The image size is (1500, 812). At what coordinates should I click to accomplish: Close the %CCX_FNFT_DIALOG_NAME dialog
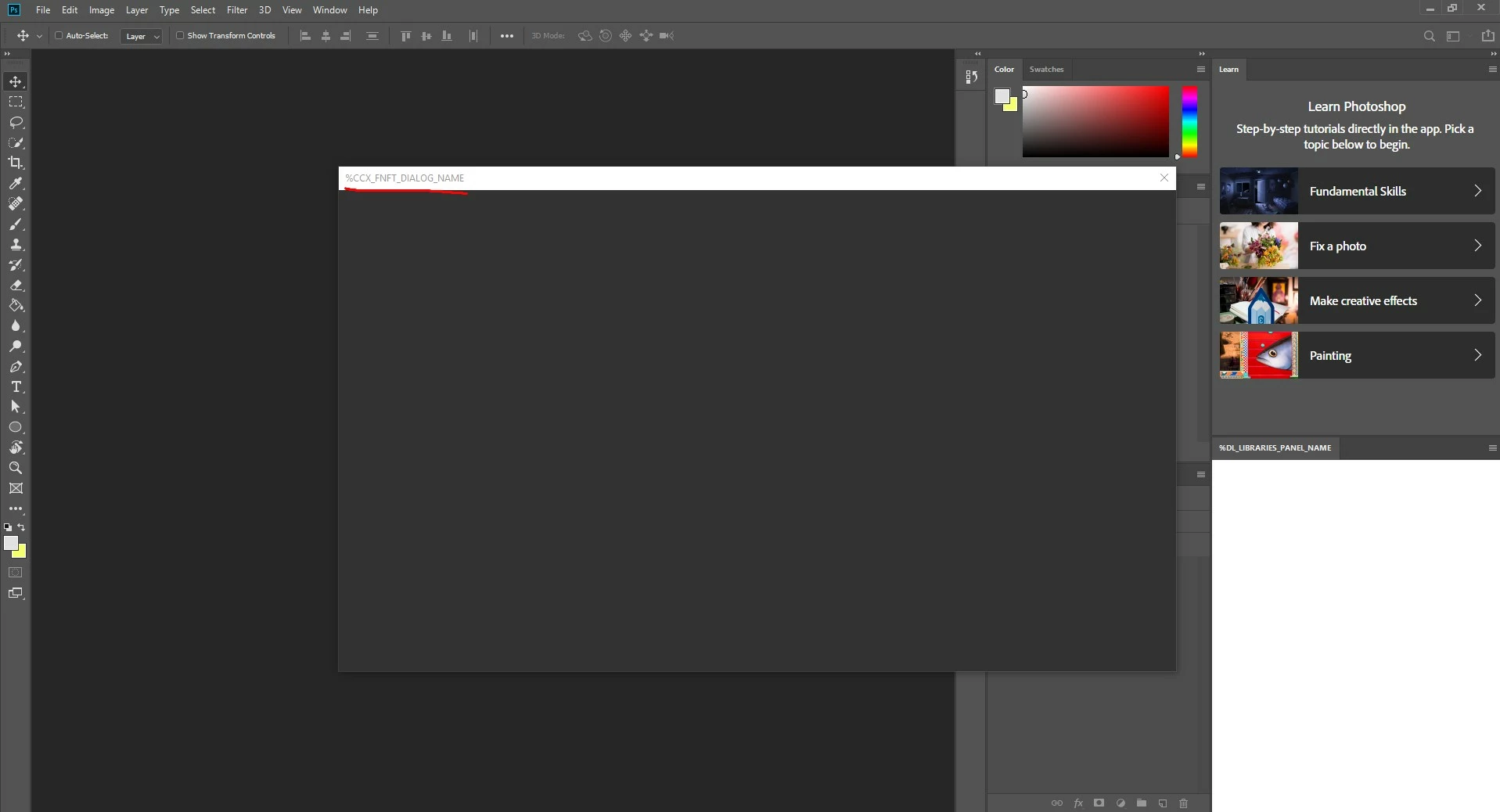(1164, 178)
